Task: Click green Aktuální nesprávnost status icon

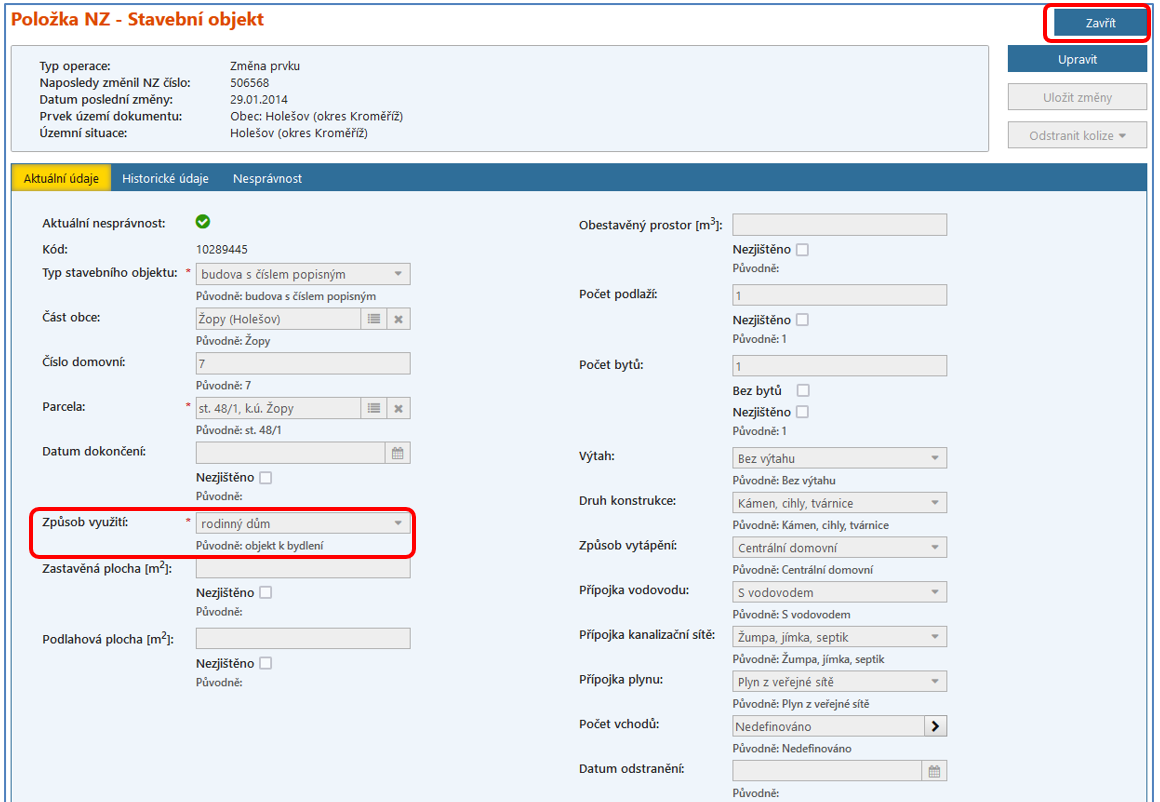Action: tap(203, 222)
